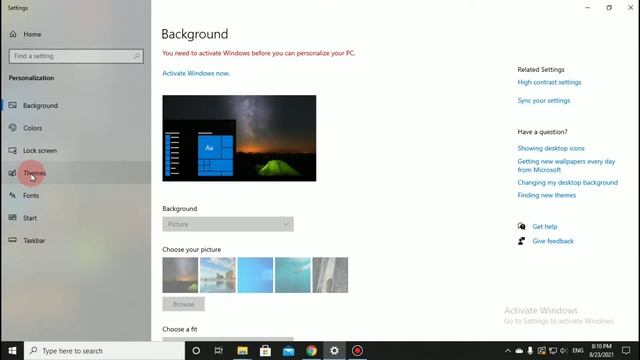The width and height of the screenshot is (640, 360).
Task: Open Task View on taskbar
Action: pos(219,351)
